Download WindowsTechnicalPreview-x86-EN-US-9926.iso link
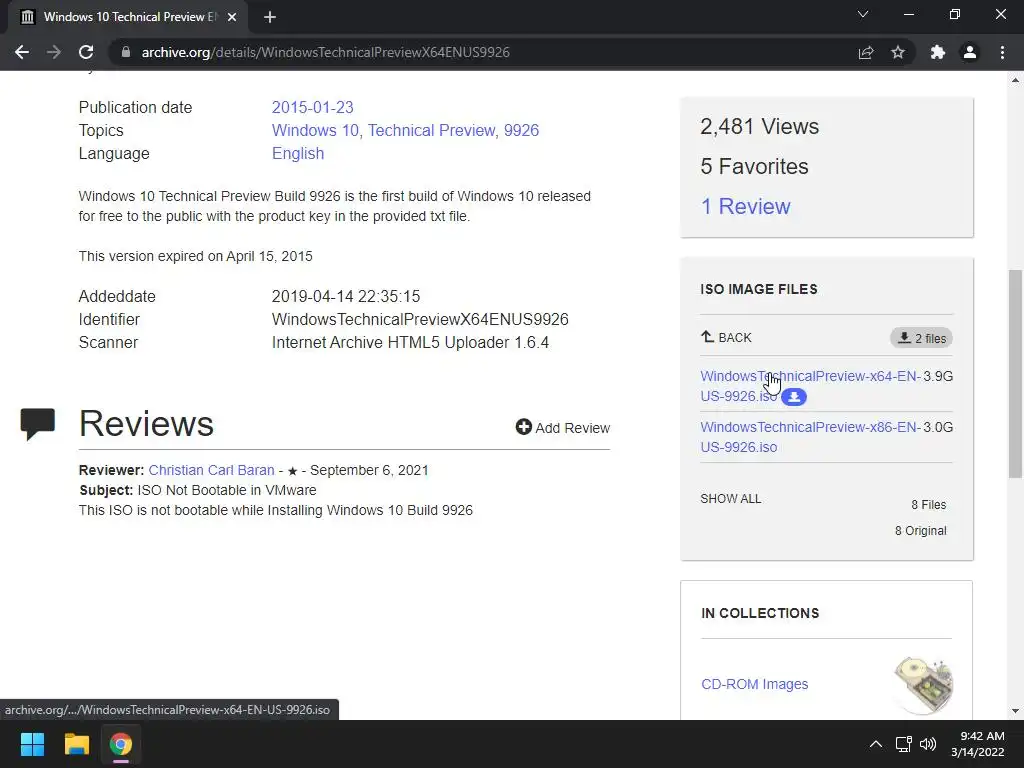 tap(810, 437)
